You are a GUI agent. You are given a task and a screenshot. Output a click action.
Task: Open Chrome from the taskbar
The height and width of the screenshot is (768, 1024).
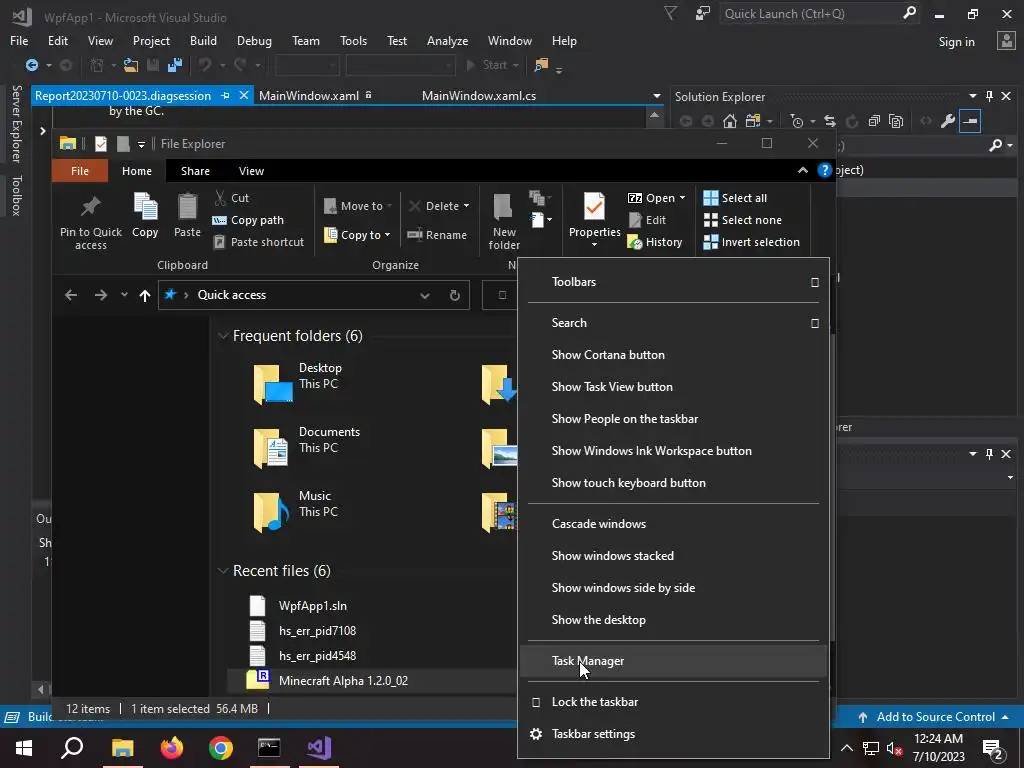coord(221,748)
